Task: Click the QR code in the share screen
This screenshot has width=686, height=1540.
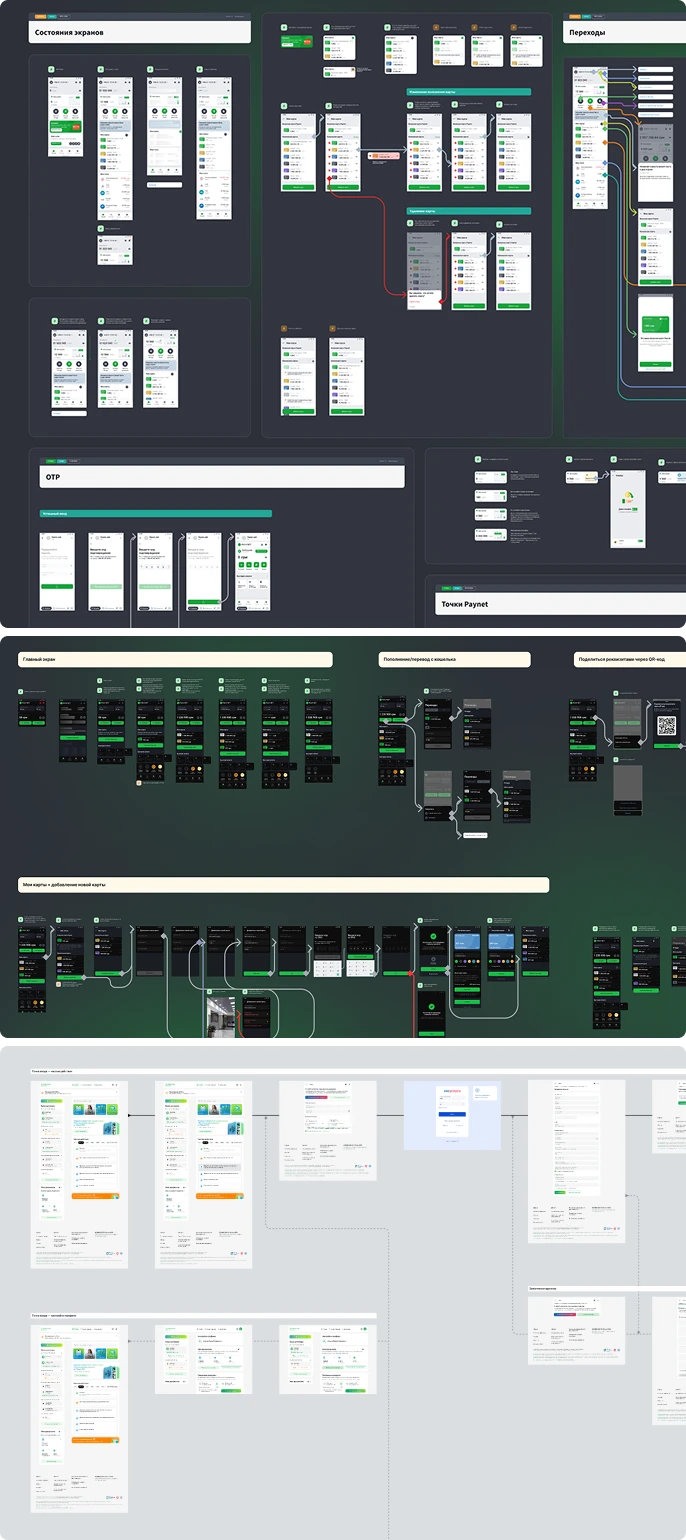Action: 667,727
